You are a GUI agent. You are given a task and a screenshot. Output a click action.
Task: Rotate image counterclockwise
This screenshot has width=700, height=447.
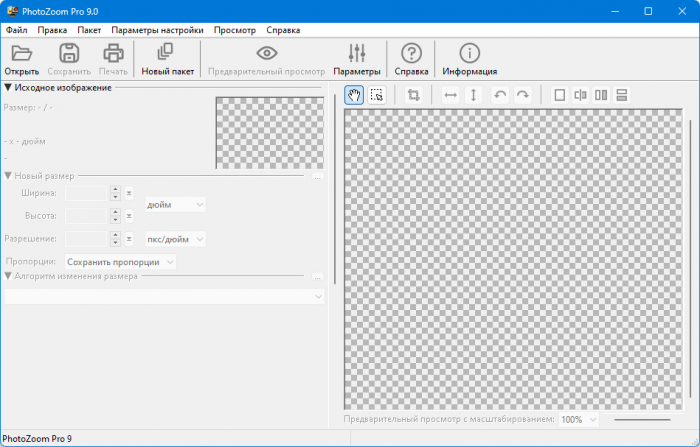(500, 95)
